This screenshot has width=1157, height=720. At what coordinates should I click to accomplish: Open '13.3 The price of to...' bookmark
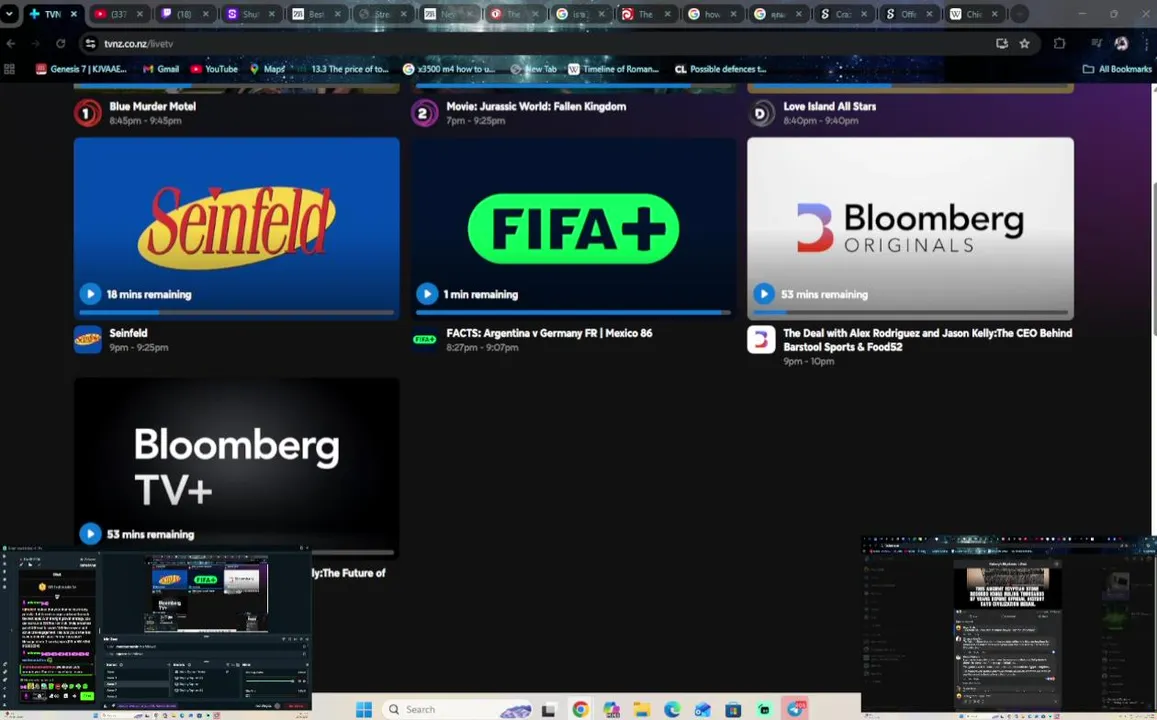point(344,69)
